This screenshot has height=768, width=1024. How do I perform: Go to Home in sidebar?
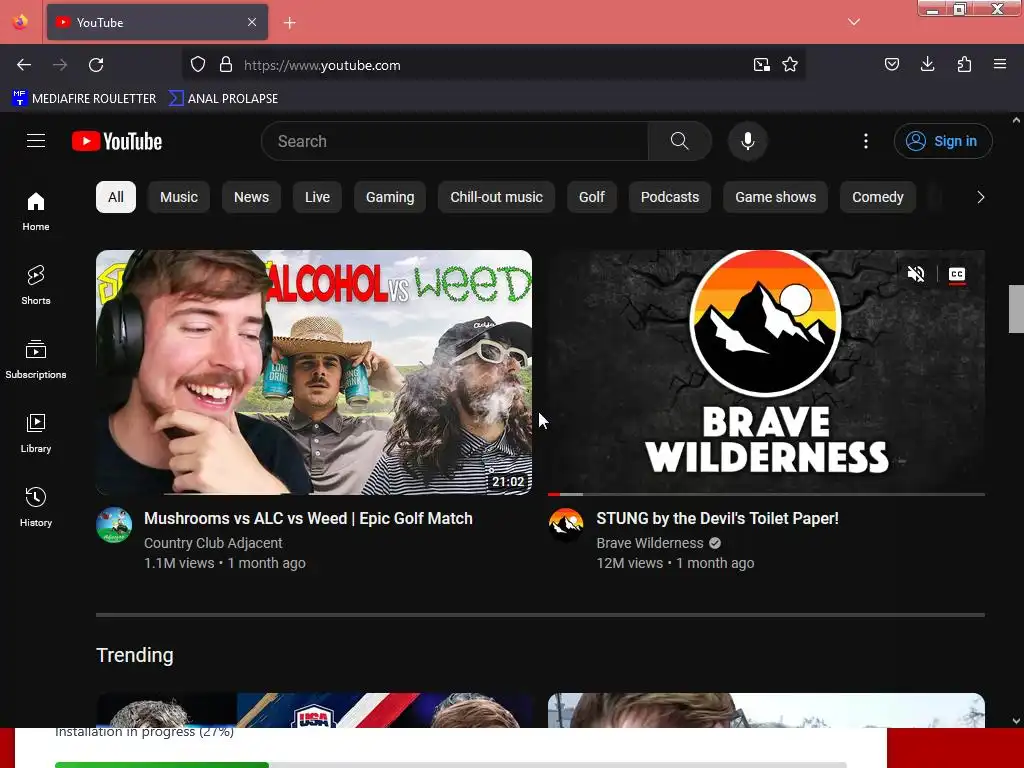click(x=36, y=212)
